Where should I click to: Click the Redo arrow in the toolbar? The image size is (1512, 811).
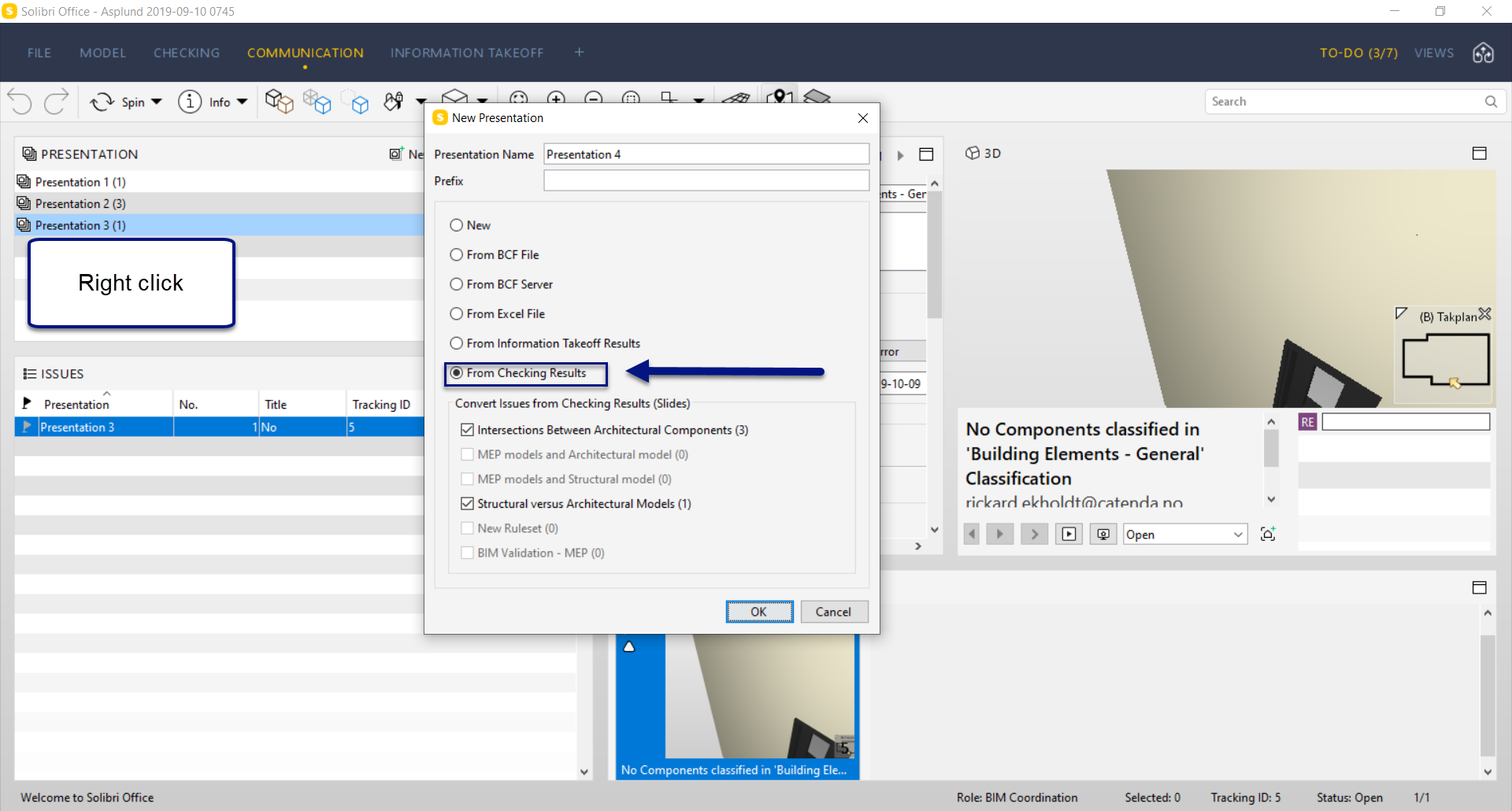click(x=56, y=102)
